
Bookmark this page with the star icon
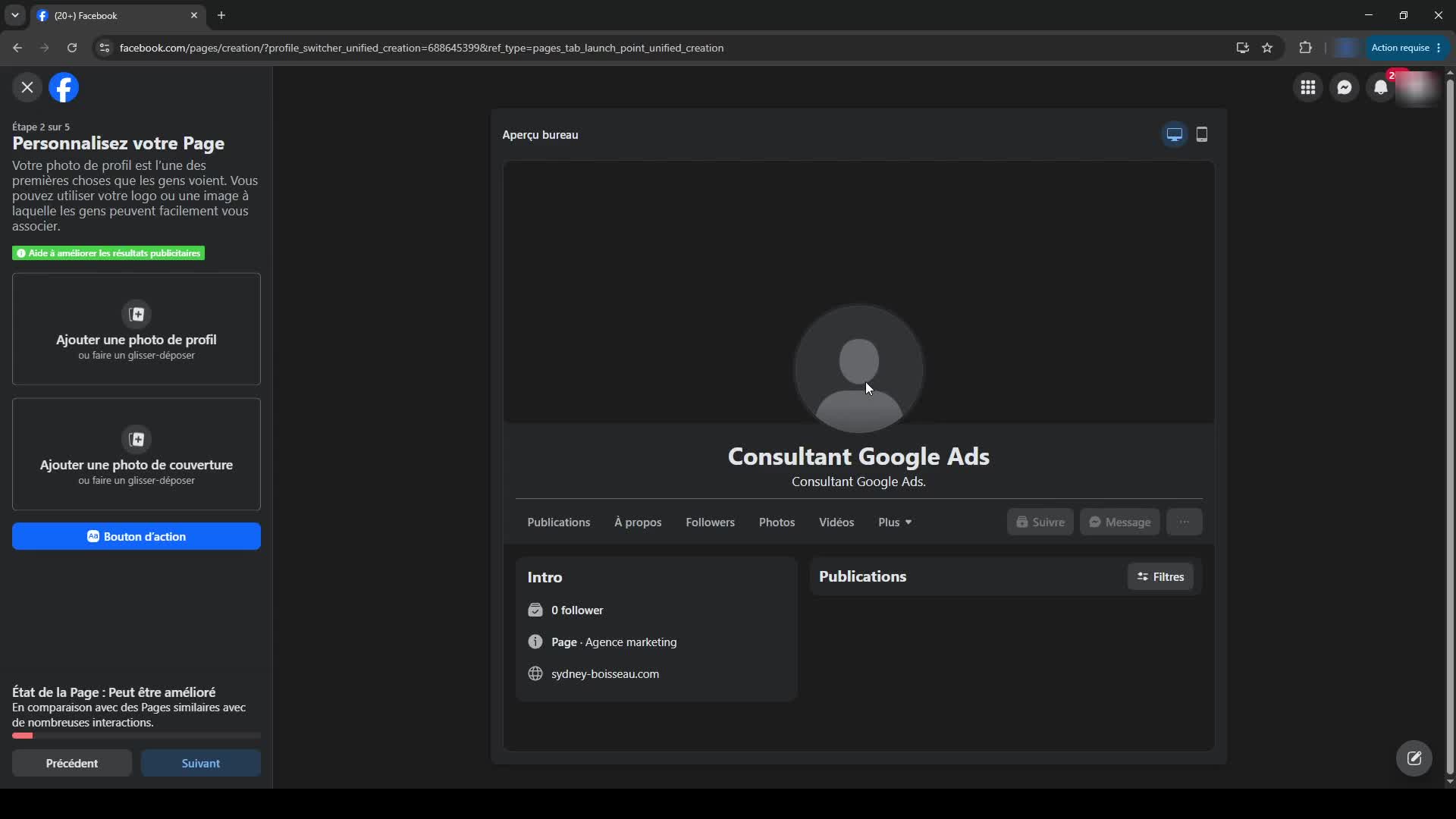click(1267, 48)
